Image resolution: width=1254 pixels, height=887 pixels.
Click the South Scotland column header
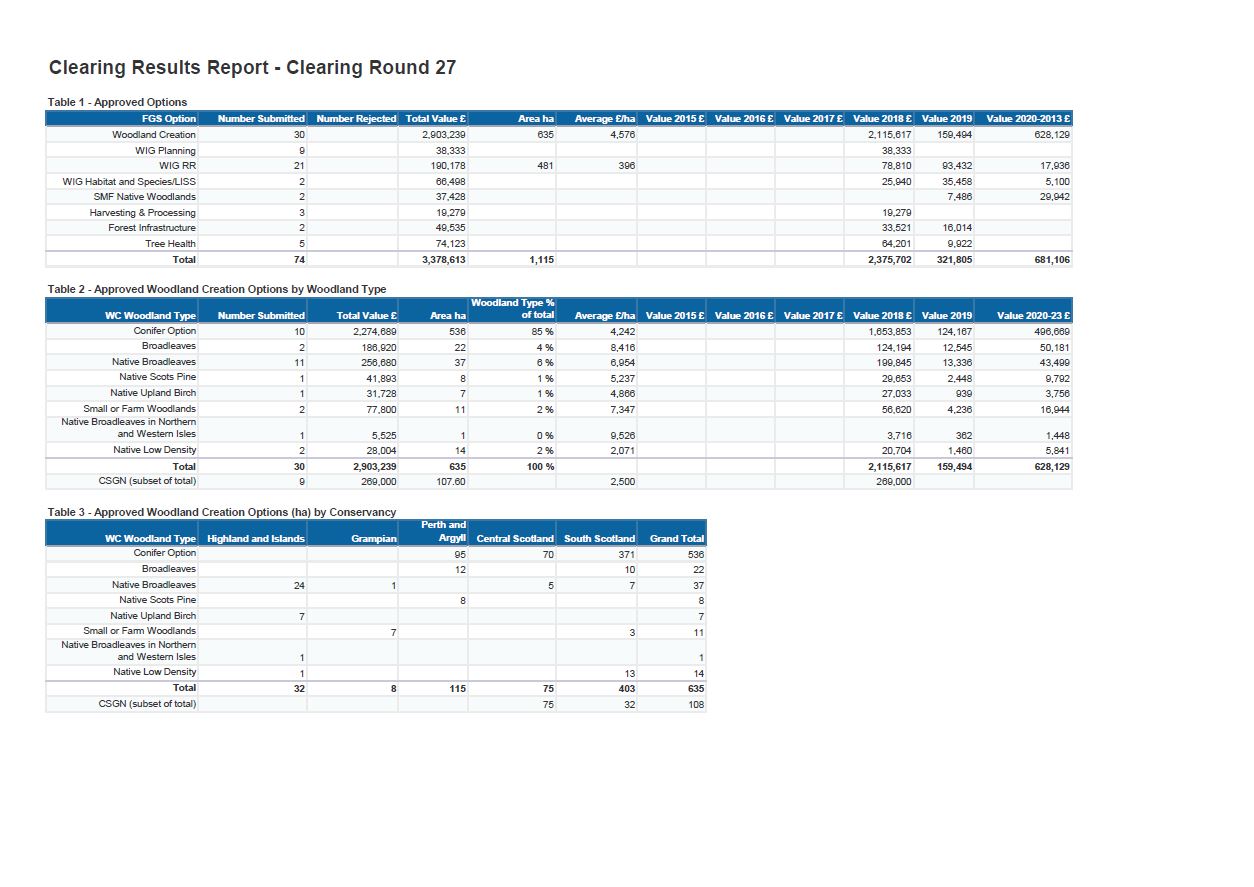tap(599, 539)
